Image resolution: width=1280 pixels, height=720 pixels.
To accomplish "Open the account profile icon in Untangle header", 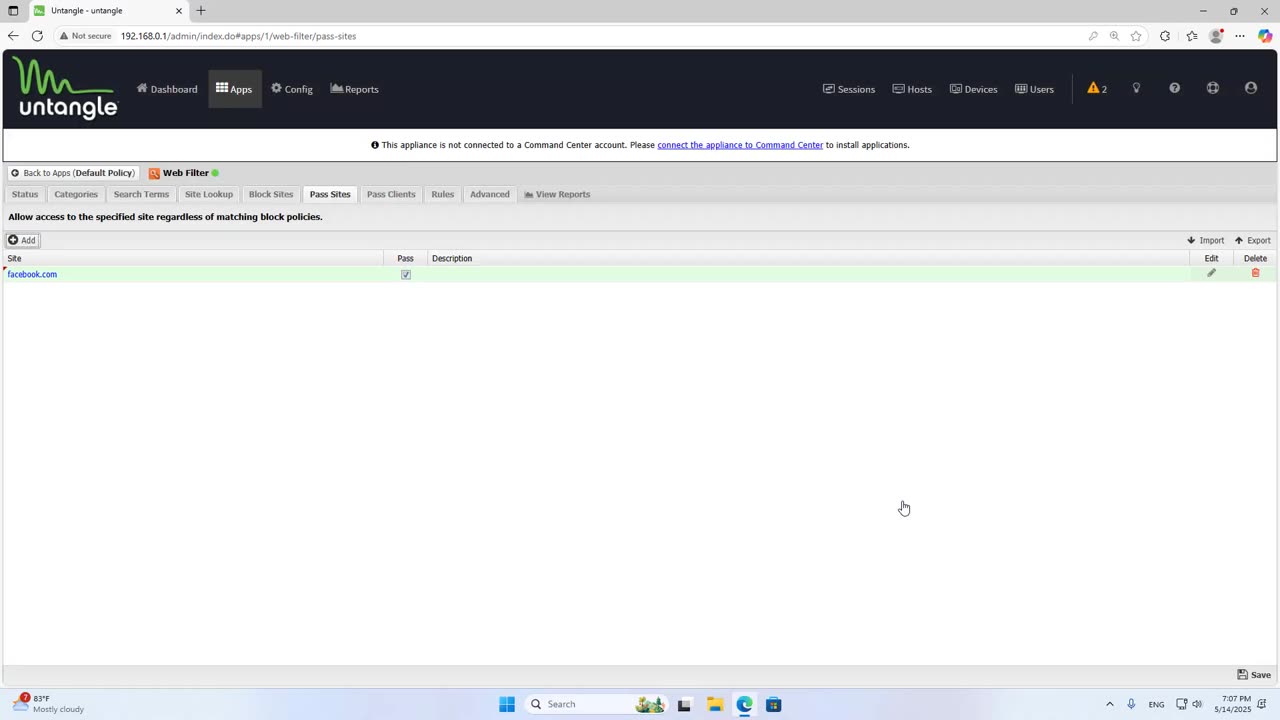I will [x=1250, y=88].
